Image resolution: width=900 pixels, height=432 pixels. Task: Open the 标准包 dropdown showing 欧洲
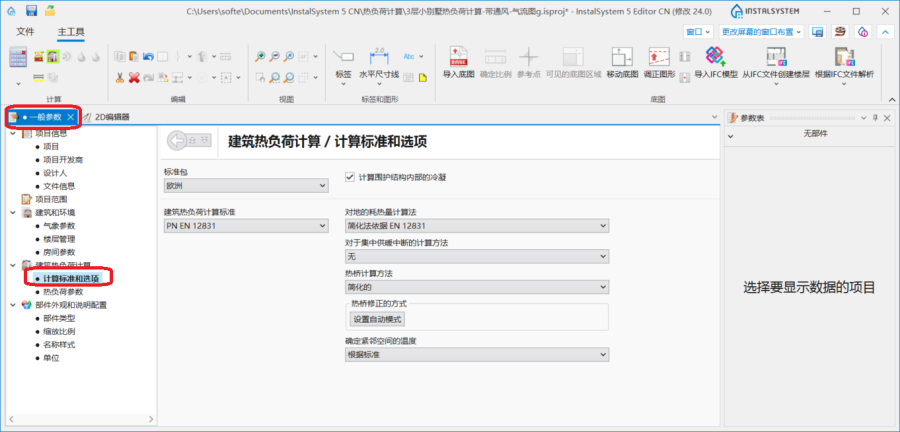pyautogui.click(x=246, y=185)
